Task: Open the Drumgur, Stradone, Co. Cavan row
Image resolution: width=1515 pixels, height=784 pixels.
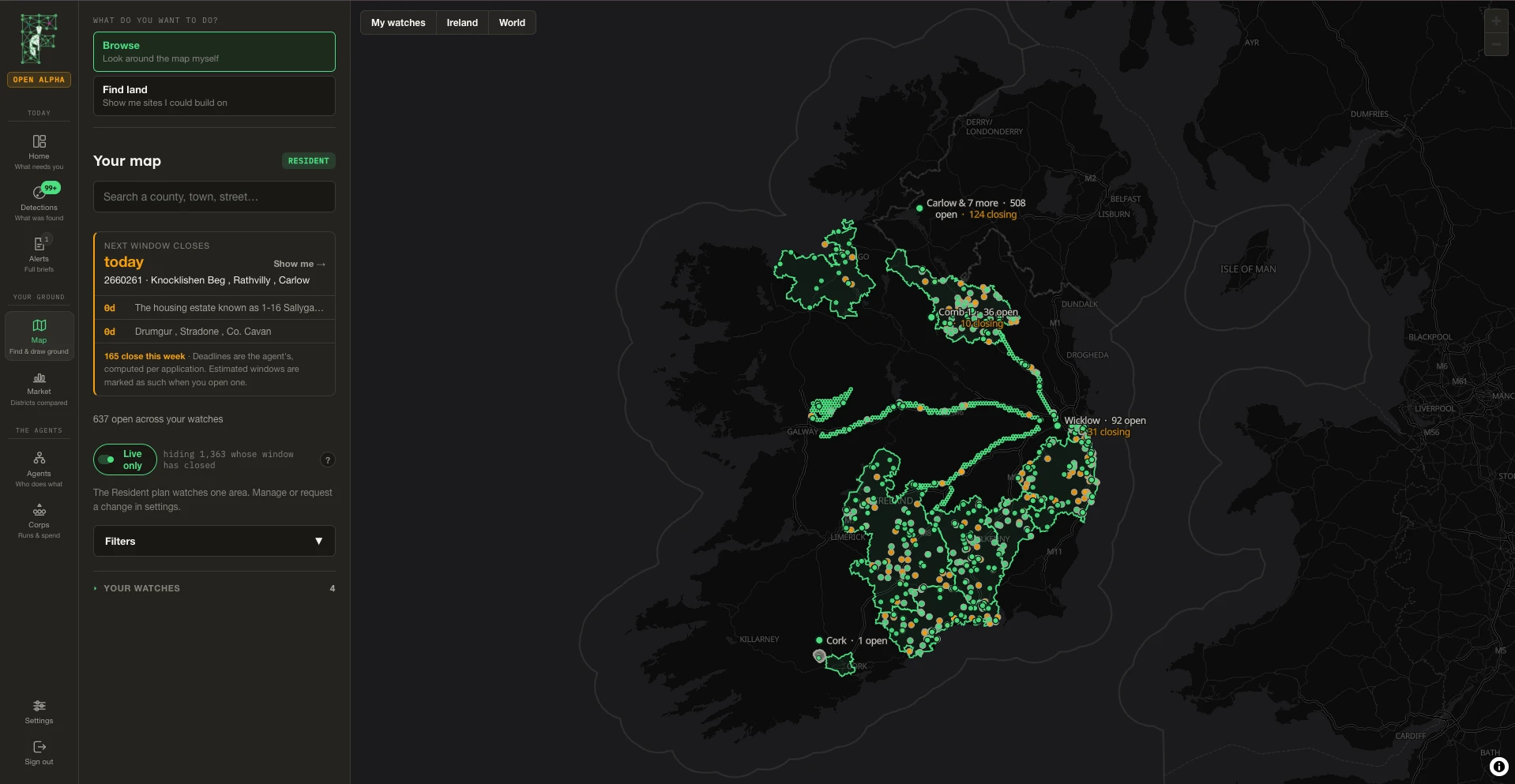Action: (214, 332)
